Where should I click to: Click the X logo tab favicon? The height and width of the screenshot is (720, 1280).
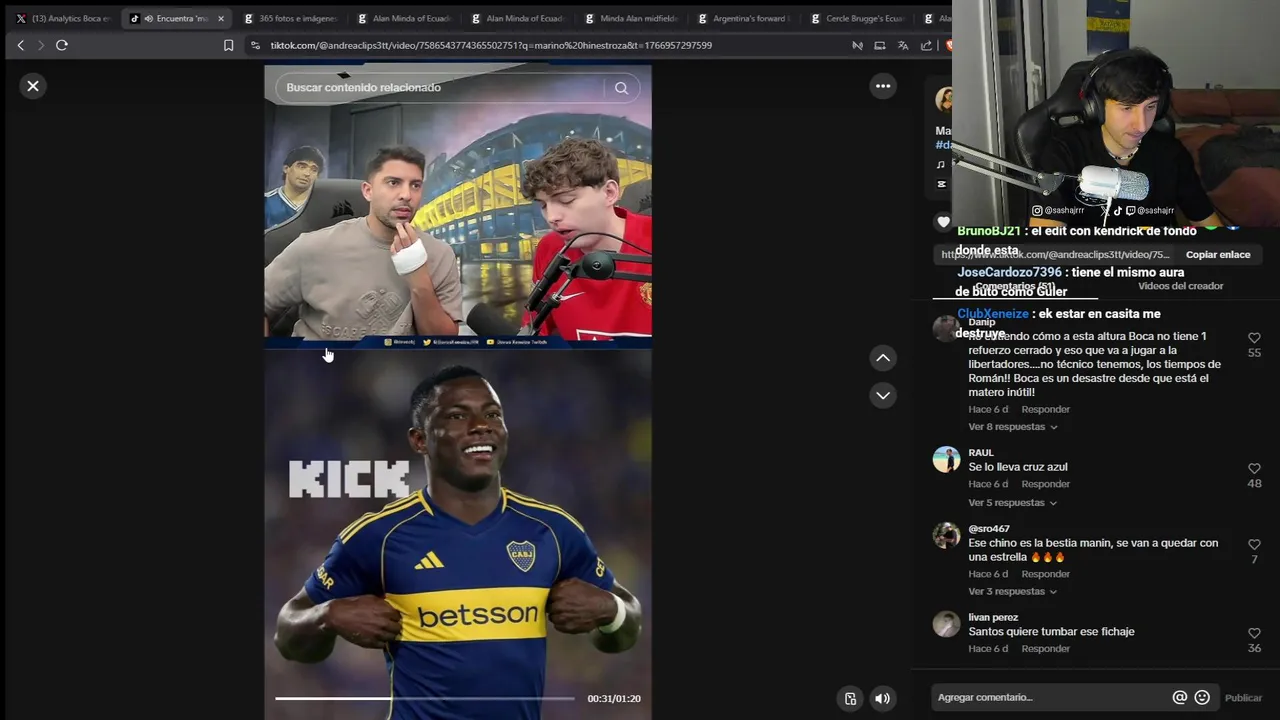pyautogui.click(x=21, y=18)
